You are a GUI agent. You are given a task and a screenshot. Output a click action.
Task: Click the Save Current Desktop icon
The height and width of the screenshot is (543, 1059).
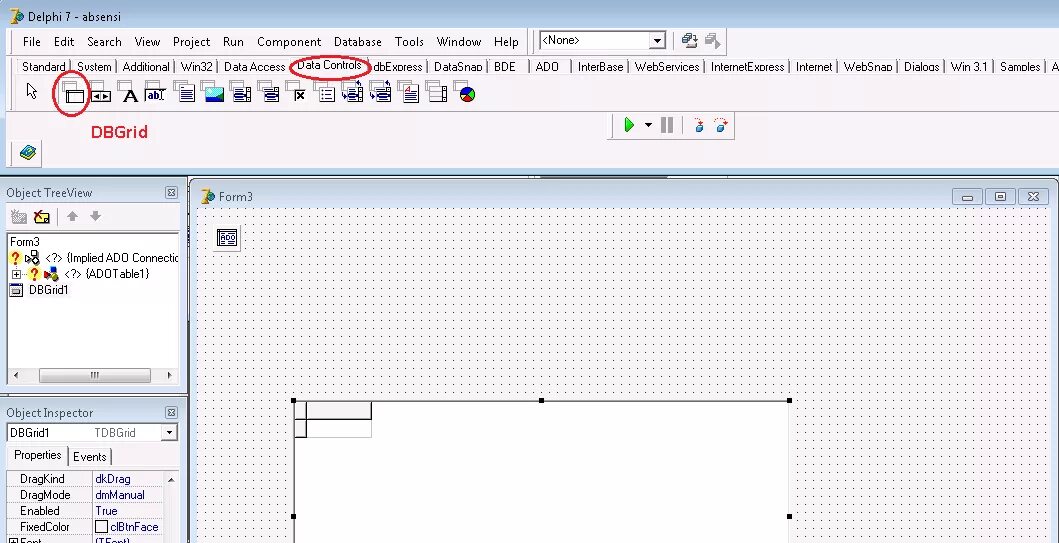[690, 41]
